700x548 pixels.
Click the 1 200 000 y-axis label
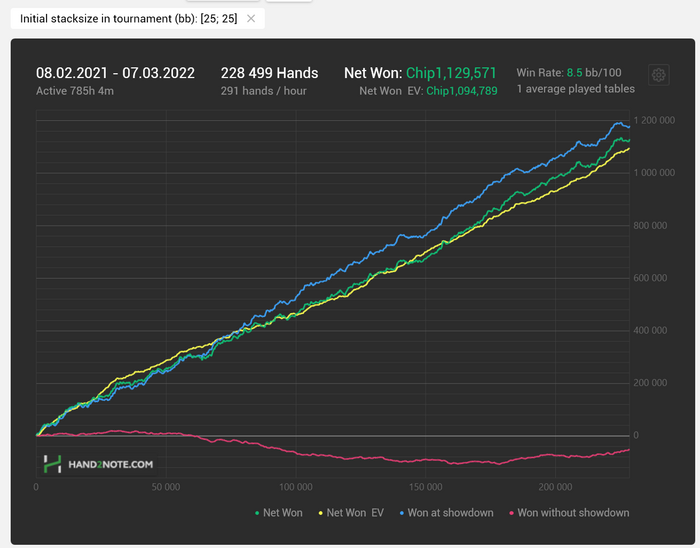tap(654, 120)
